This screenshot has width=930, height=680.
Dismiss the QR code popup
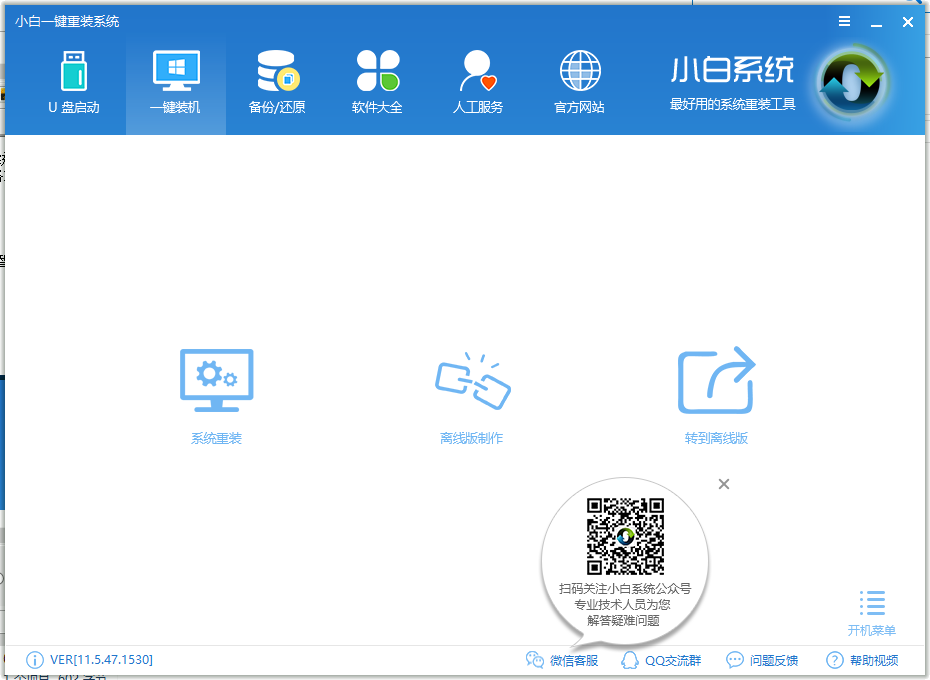723,484
